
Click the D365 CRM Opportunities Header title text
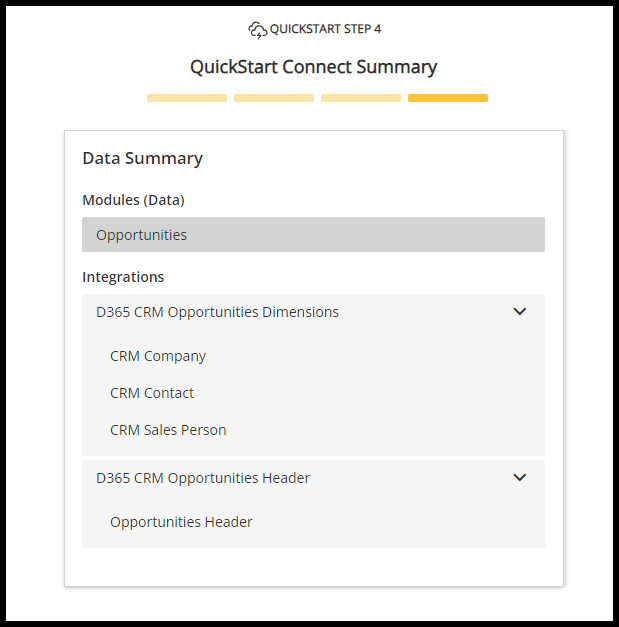(203, 478)
